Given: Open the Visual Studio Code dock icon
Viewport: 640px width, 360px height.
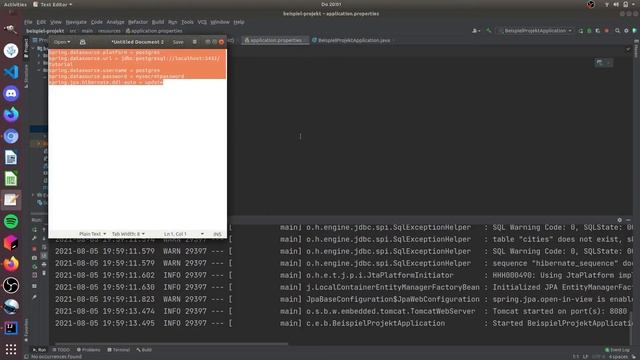Looking at the screenshot, I should [11, 72].
